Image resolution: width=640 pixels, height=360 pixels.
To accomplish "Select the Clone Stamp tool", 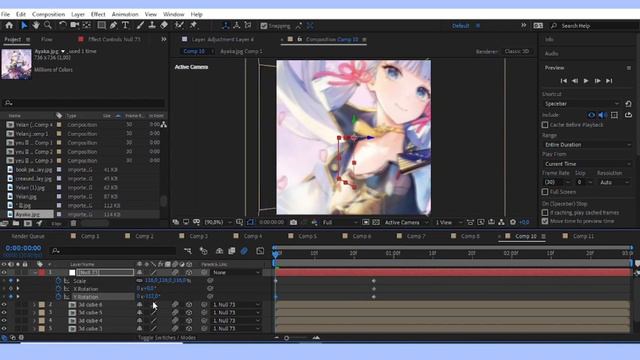I will 152,25.
